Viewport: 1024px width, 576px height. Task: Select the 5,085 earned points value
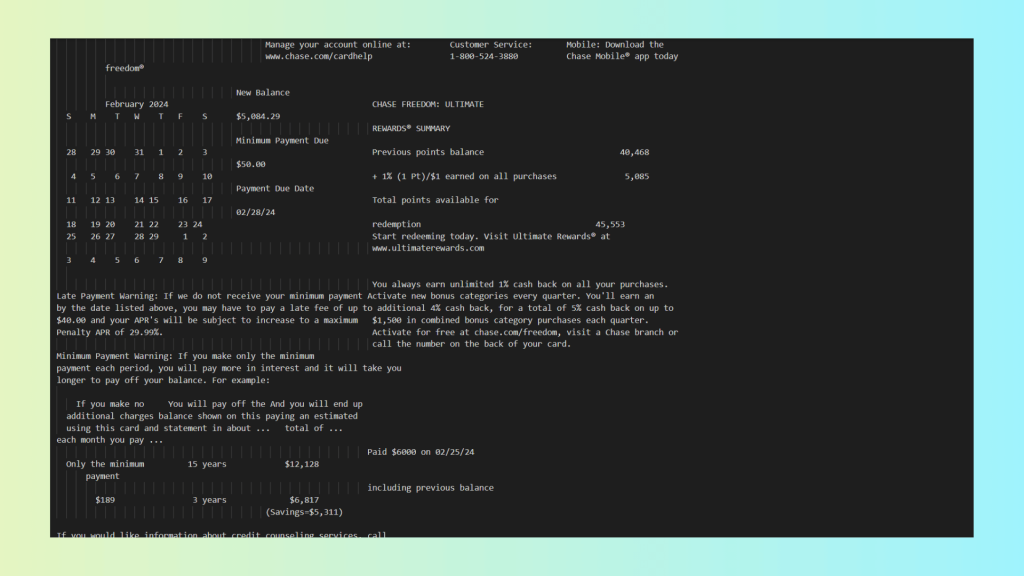tap(637, 177)
